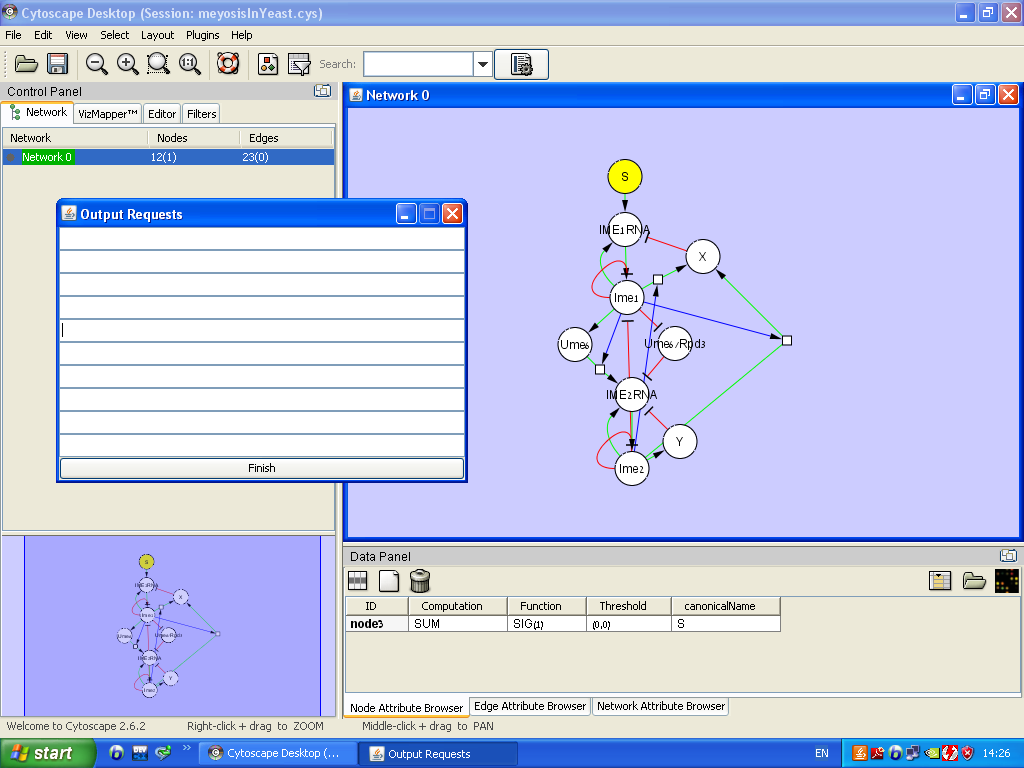Open the Help menu
1024x768 pixels.
click(242, 35)
